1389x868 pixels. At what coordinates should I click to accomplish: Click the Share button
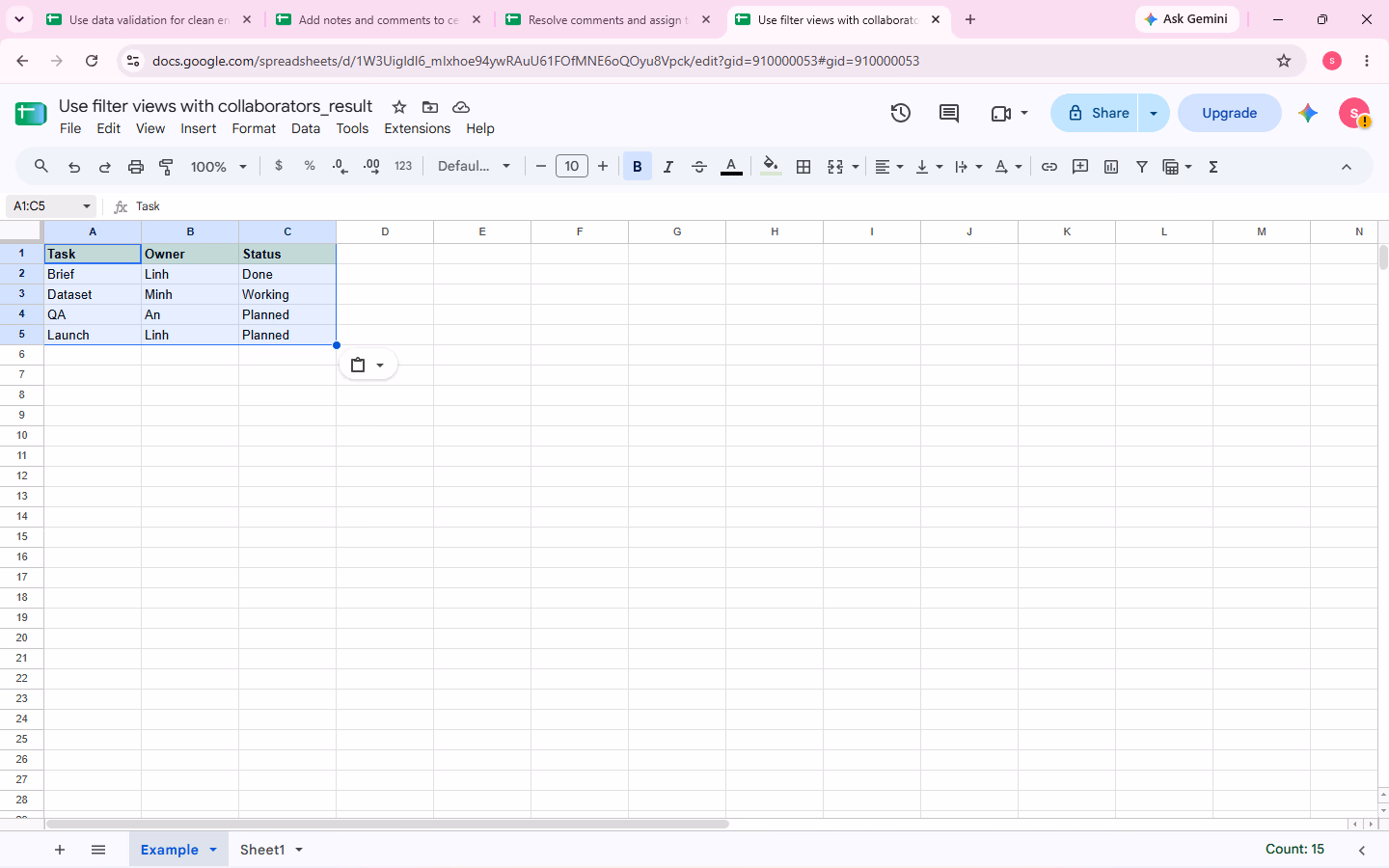point(1096,113)
